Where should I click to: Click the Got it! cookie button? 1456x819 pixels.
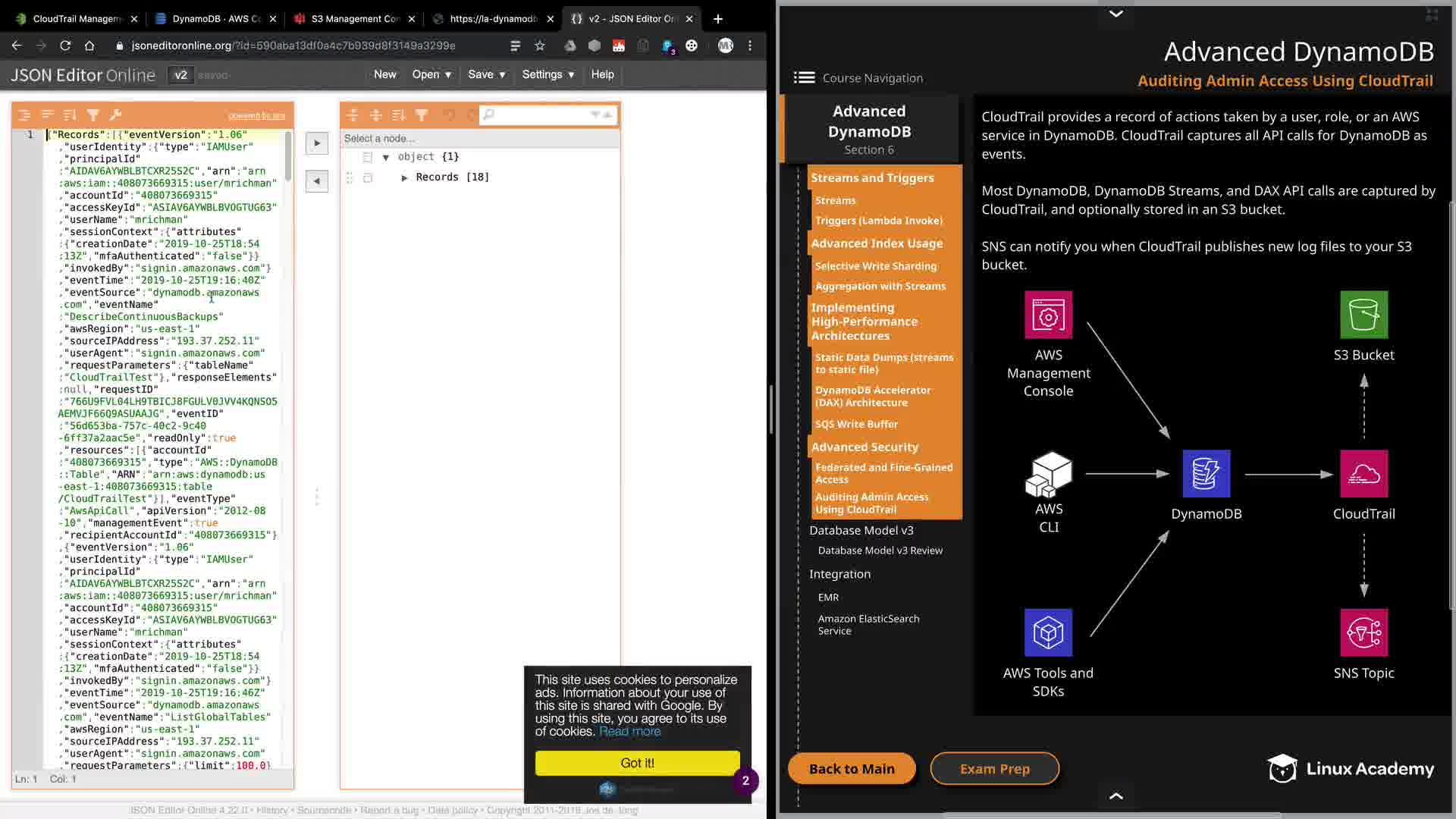[637, 763]
